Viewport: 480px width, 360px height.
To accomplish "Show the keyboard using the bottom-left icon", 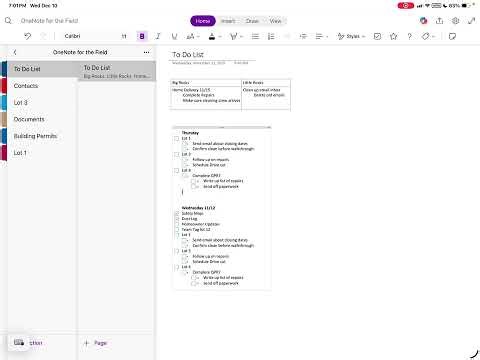I will click(19, 342).
